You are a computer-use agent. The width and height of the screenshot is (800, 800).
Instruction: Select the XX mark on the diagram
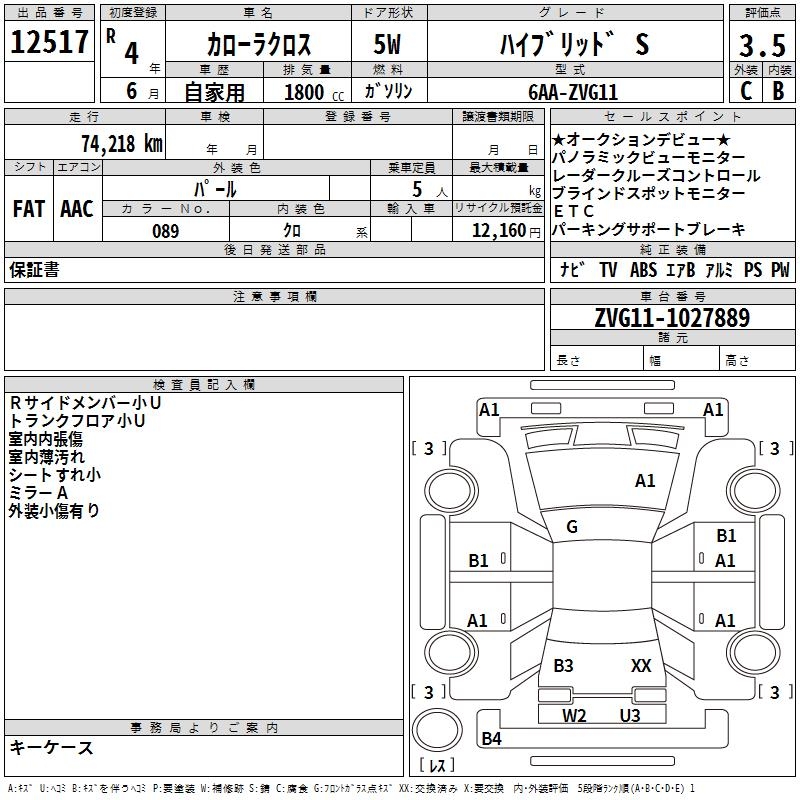[x=641, y=666]
